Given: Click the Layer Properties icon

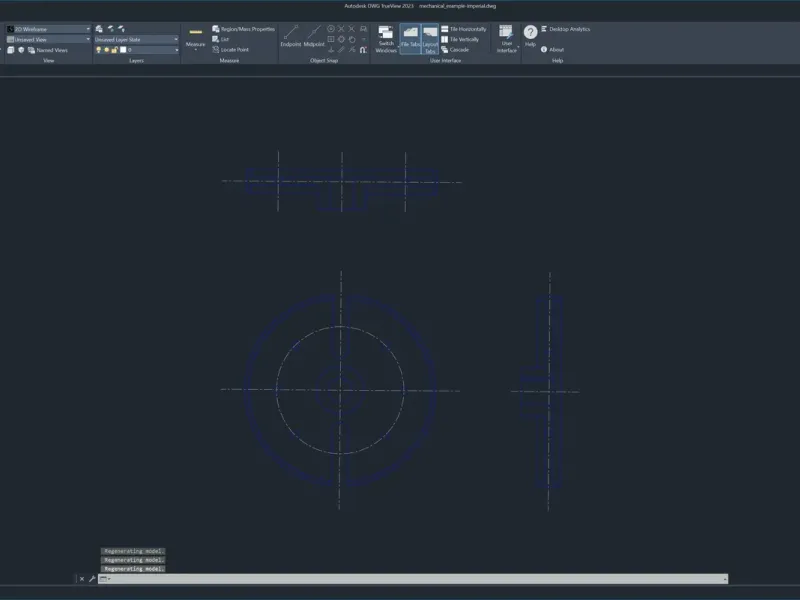Looking at the screenshot, I should 99,29.
